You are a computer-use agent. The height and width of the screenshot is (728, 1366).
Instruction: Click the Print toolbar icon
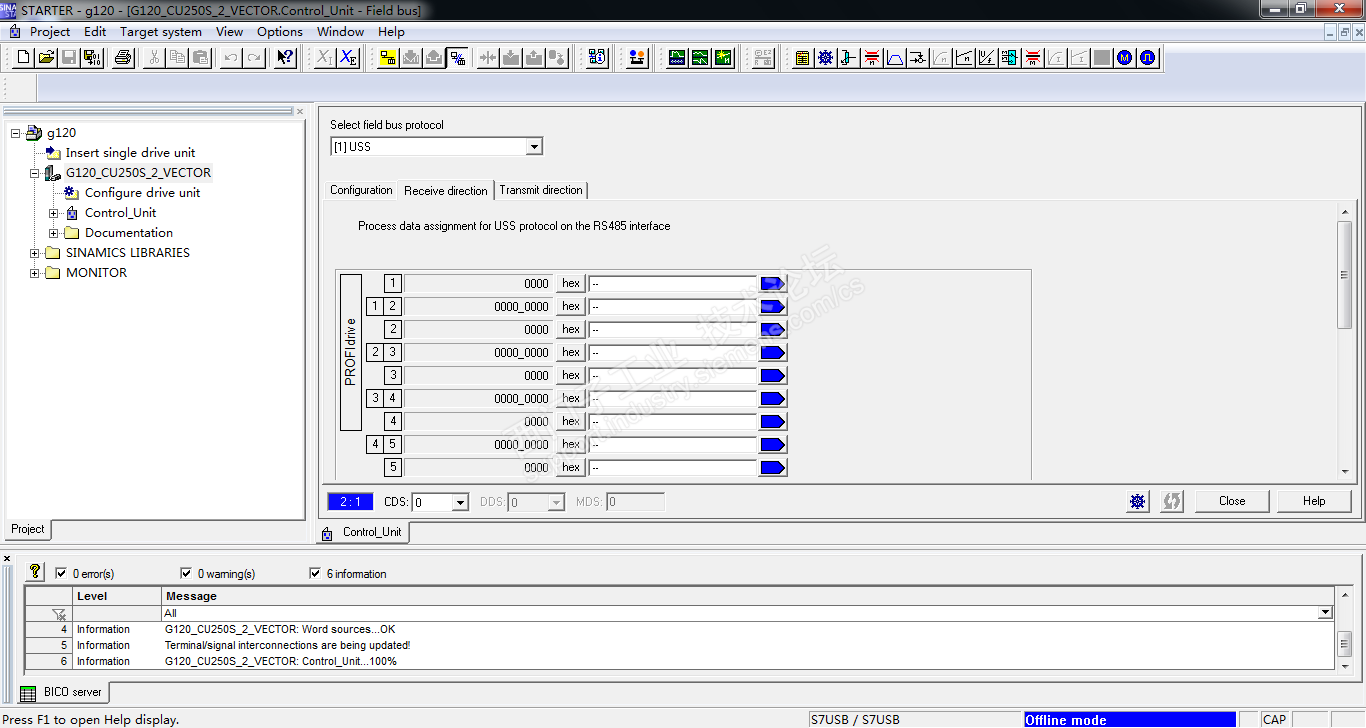123,58
